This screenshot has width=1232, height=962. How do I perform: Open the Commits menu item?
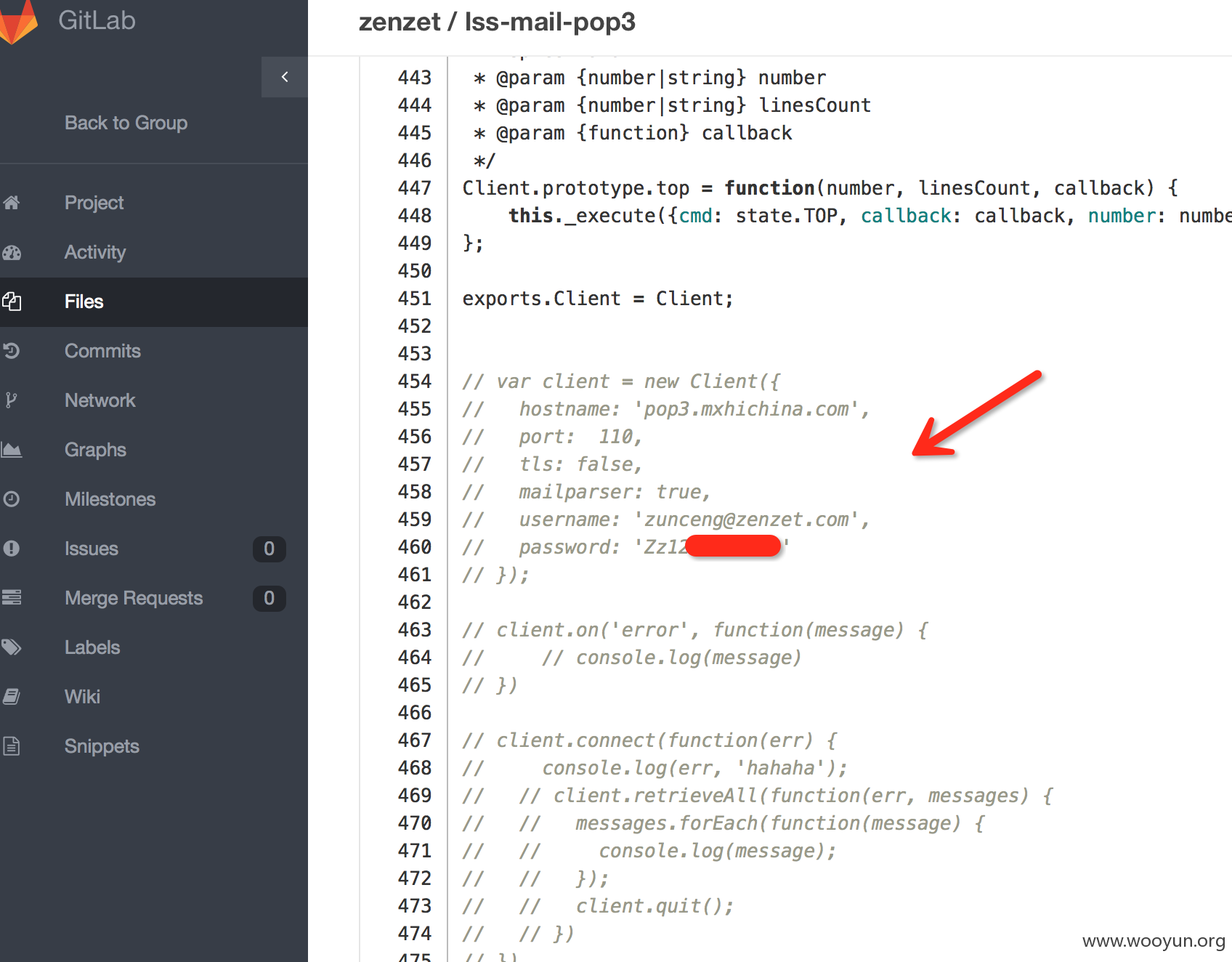click(x=102, y=351)
